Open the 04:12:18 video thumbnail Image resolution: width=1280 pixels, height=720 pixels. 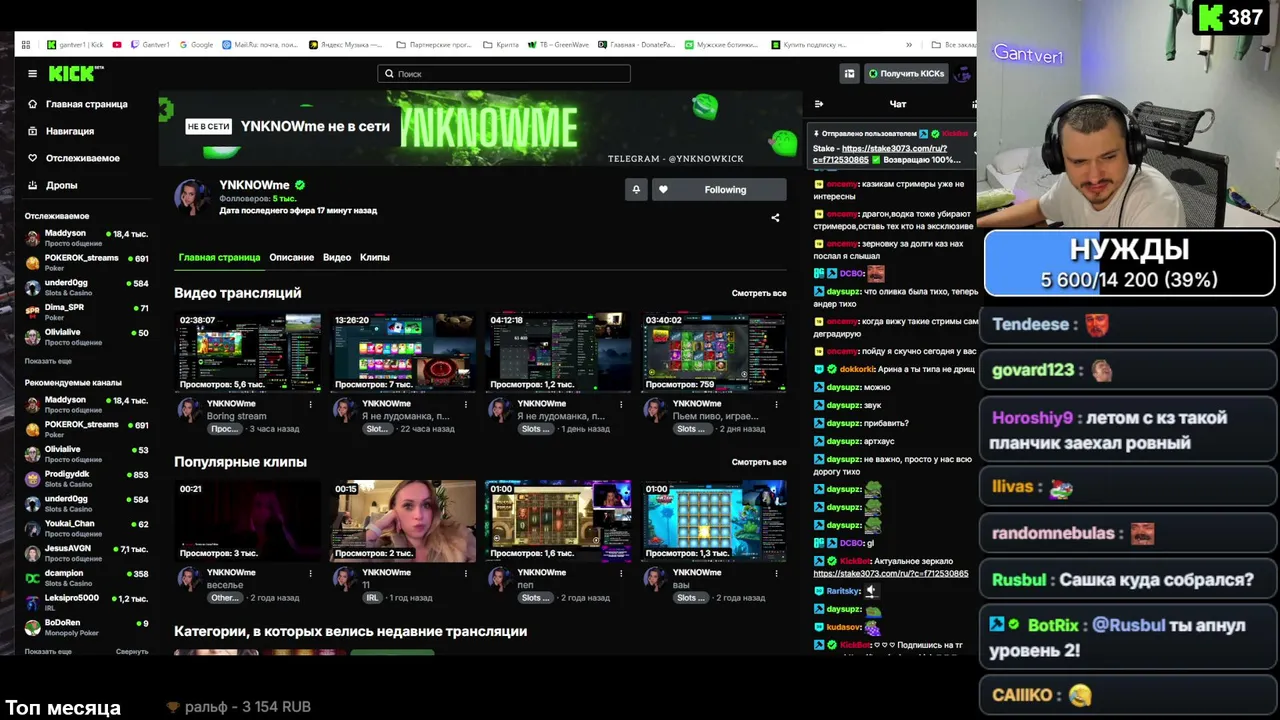[558, 352]
